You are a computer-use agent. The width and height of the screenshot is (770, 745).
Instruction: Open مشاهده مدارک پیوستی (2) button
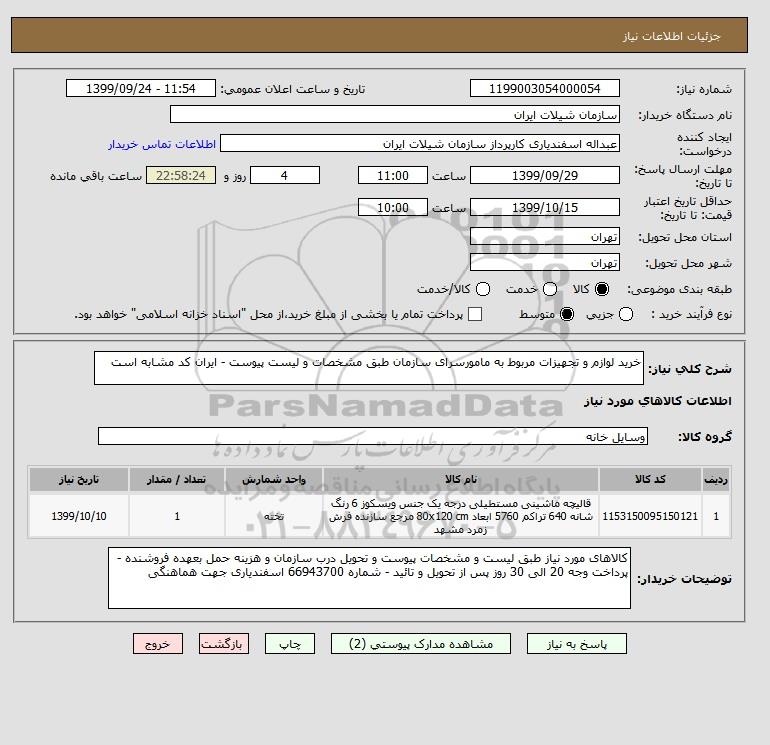tap(421, 643)
